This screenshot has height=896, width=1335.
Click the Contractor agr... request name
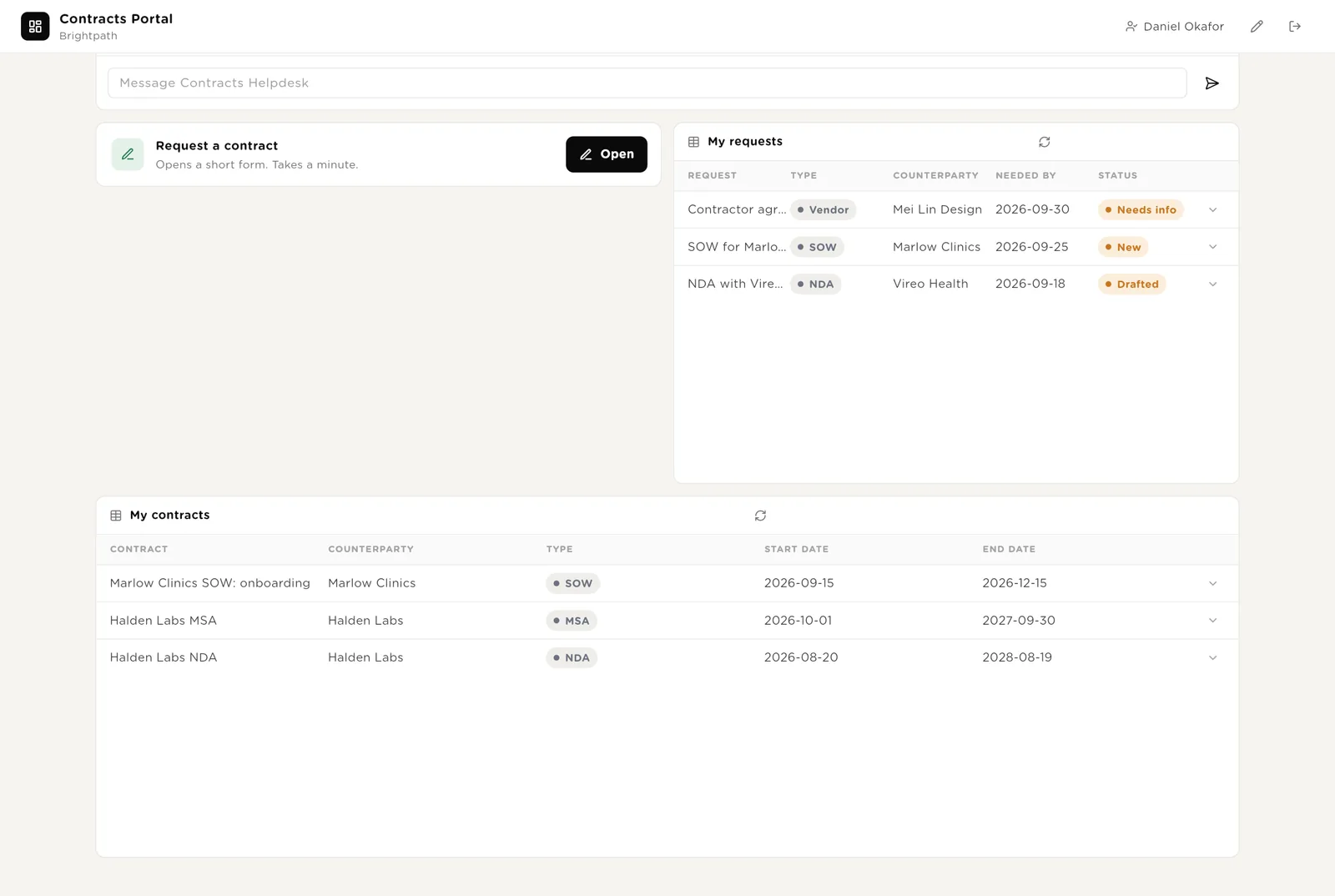tap(737, 209)
